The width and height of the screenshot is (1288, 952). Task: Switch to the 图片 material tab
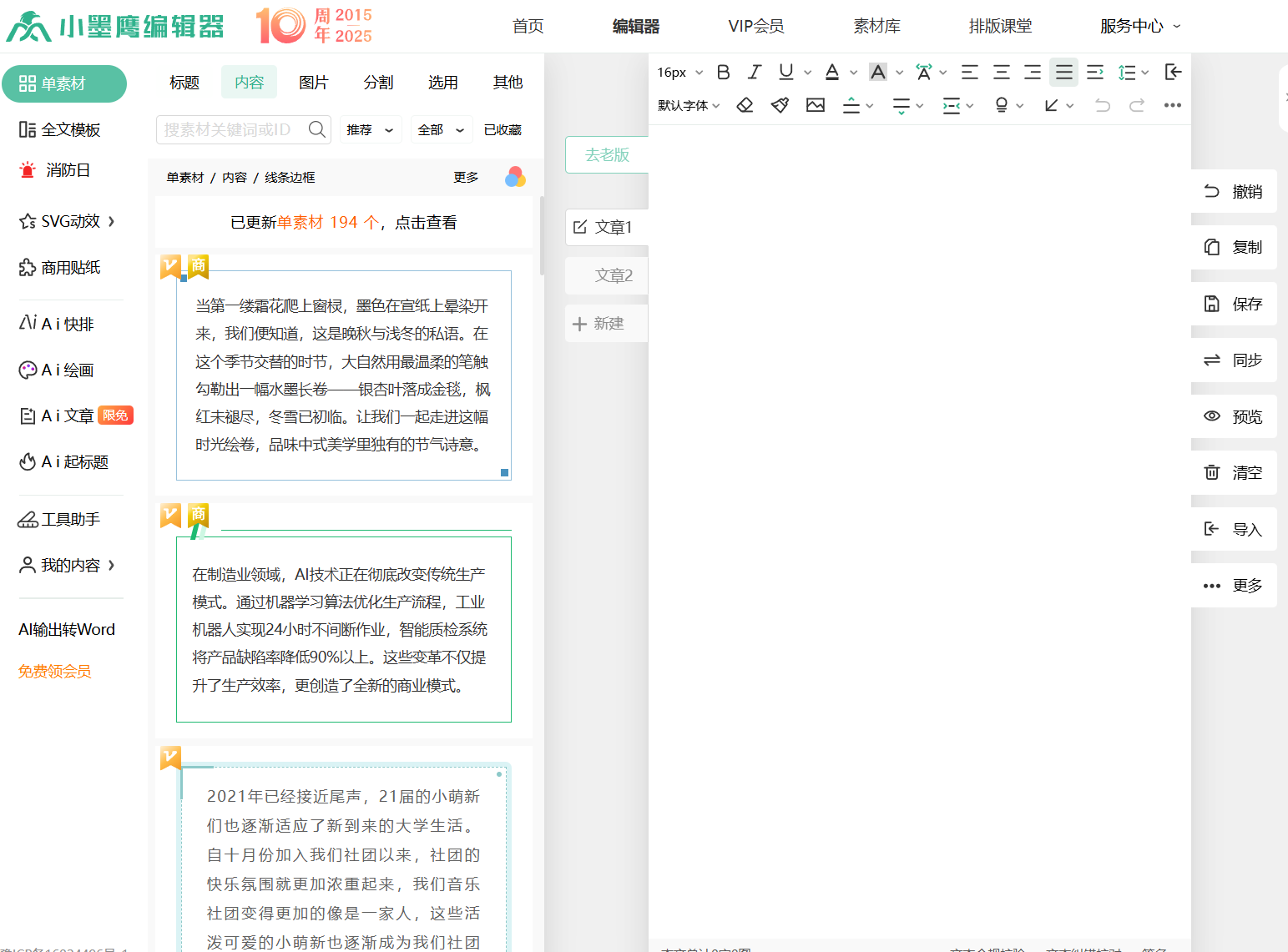point(313,83)
